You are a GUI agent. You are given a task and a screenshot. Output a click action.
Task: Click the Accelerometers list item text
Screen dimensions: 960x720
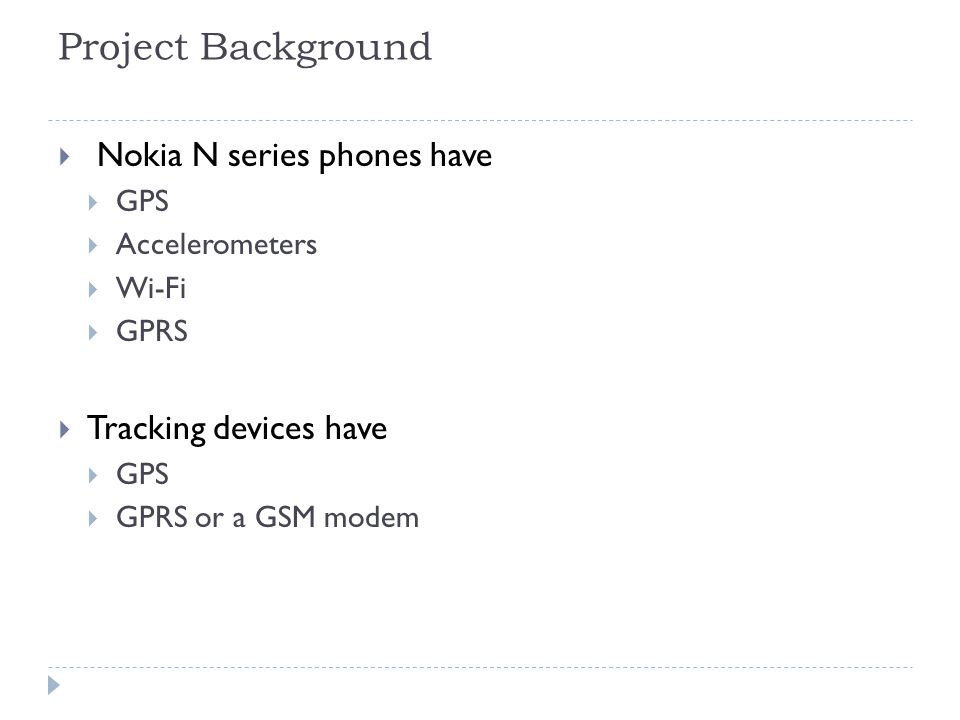(x=216, y=244)
